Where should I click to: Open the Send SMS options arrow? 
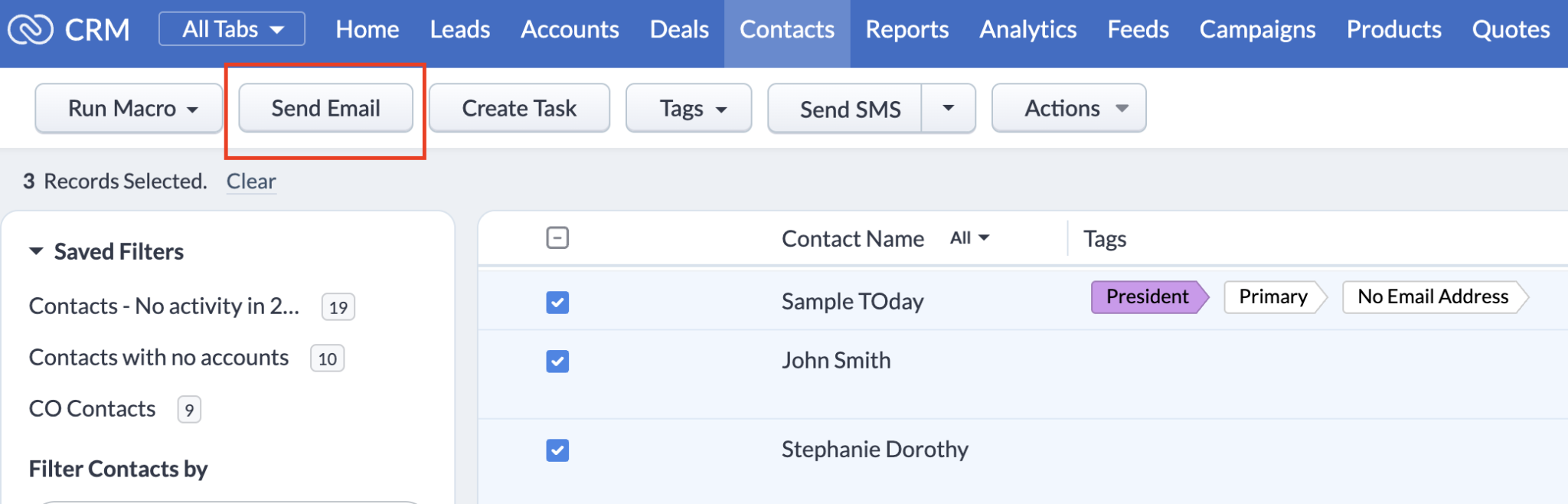(949, 109)
